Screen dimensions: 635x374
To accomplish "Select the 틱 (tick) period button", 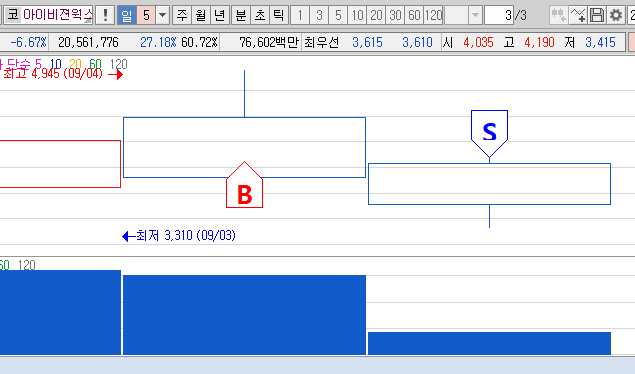I will (x=279, y=15).
